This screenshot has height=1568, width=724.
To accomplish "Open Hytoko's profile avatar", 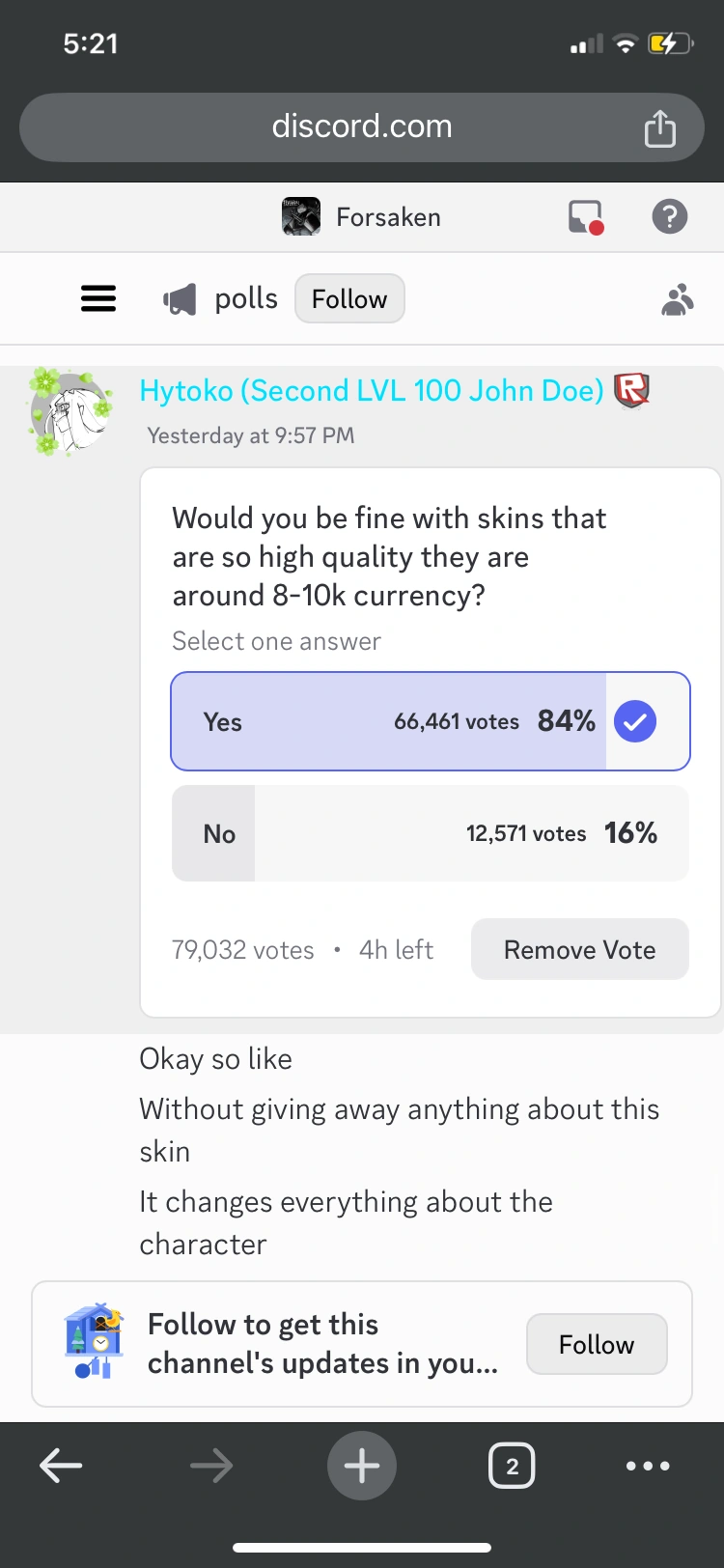I will click(70, 411).
